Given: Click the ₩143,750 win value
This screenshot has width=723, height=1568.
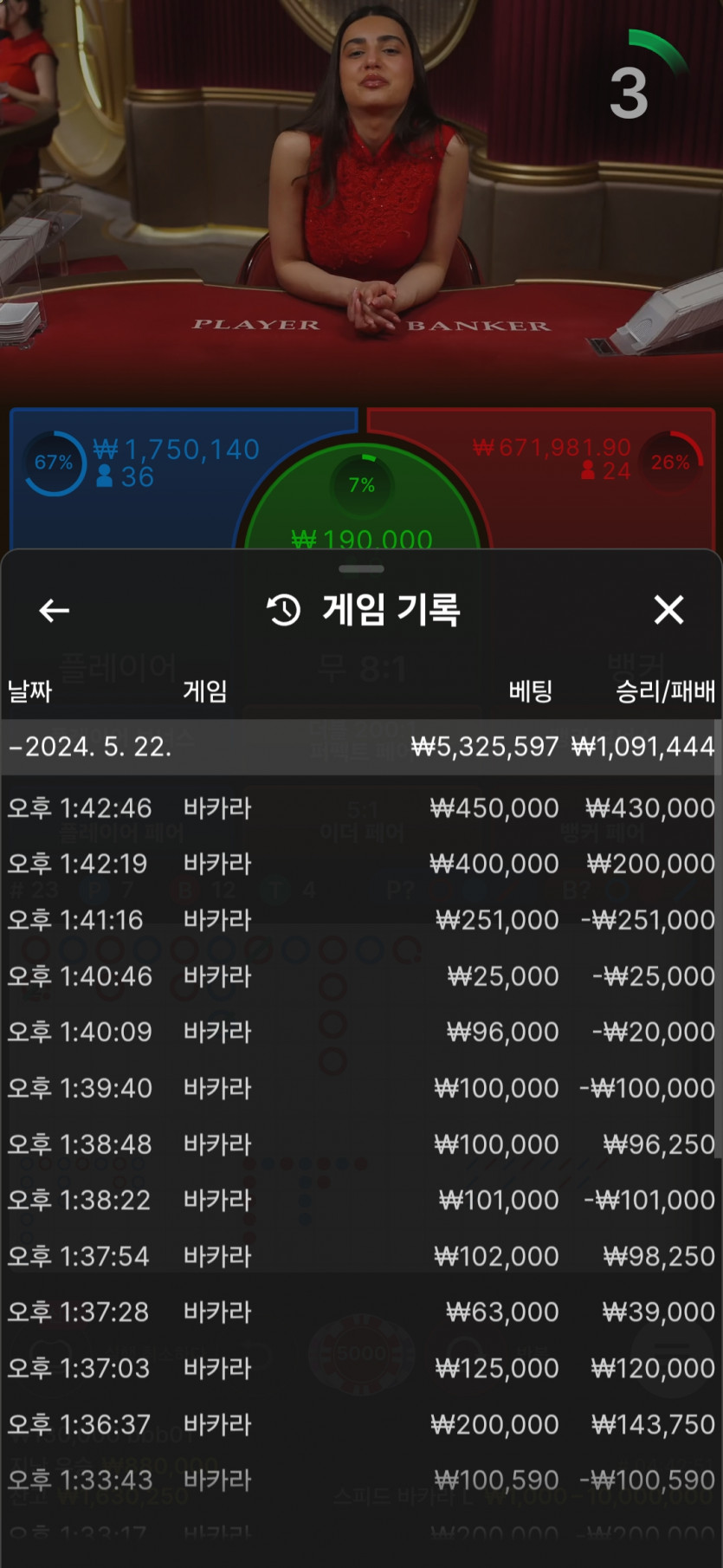Looking at the screenshot, I should [x=654, y=1424].
